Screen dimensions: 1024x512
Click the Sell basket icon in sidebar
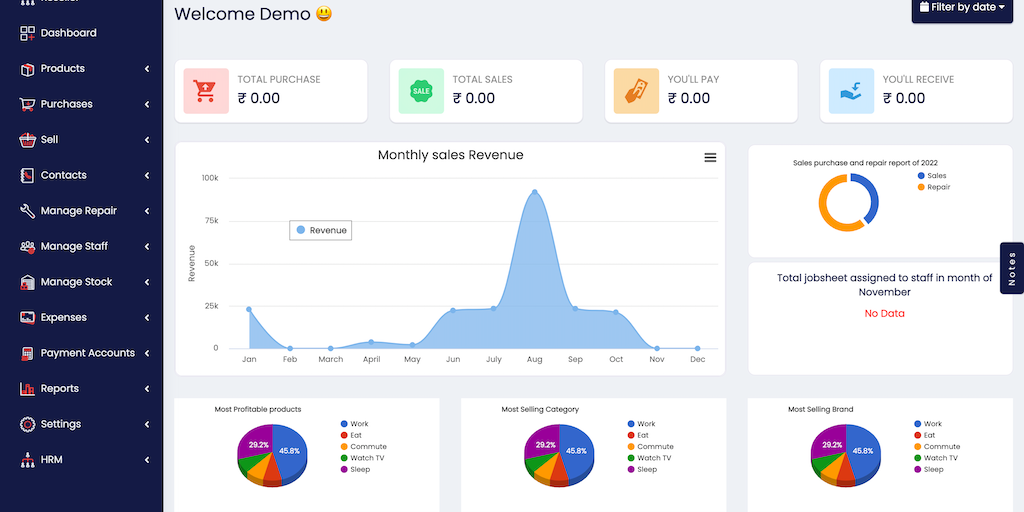(28, 140)
